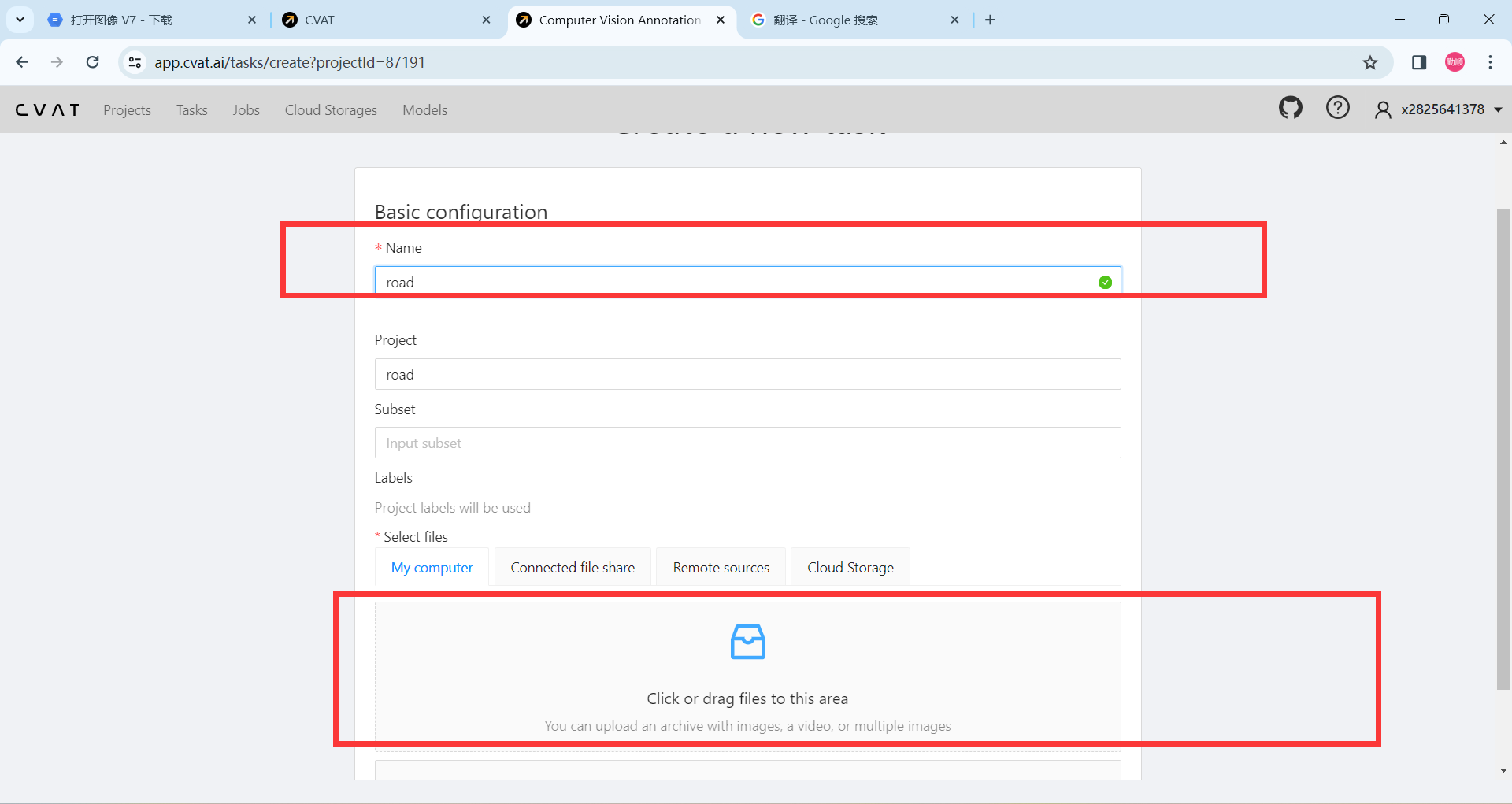Close the first tab 打开图像 V7

(252, 20)
